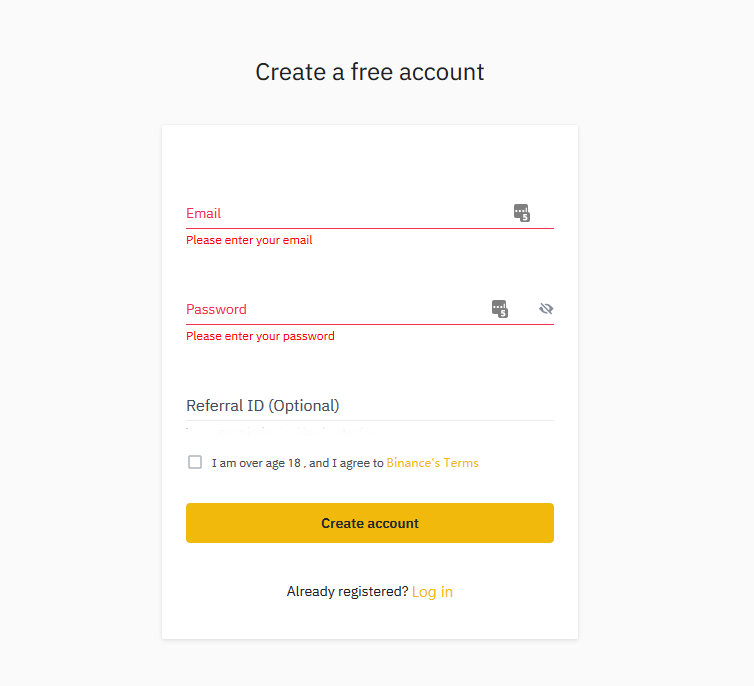Click the red Email placeholder label
The height and width of the screenshot is (686, 754).
pos(203,213)
